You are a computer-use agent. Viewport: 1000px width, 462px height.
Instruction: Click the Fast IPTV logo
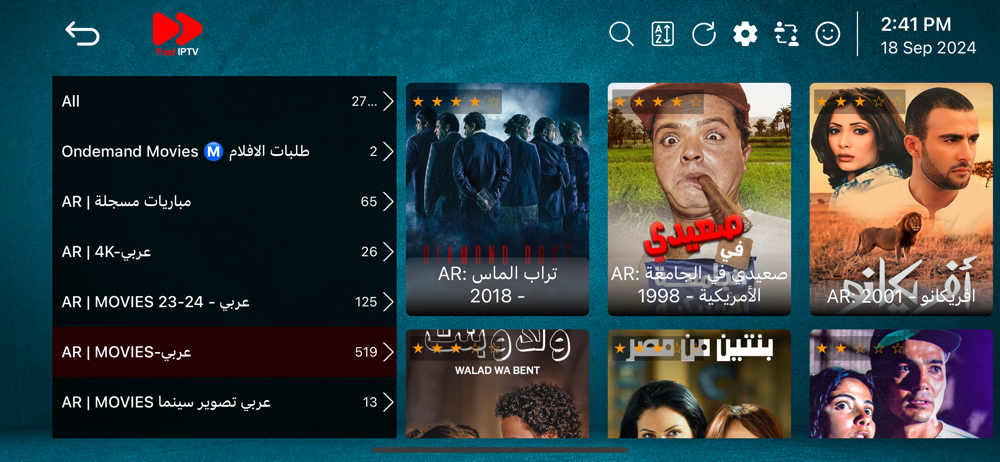coord(177,34)
